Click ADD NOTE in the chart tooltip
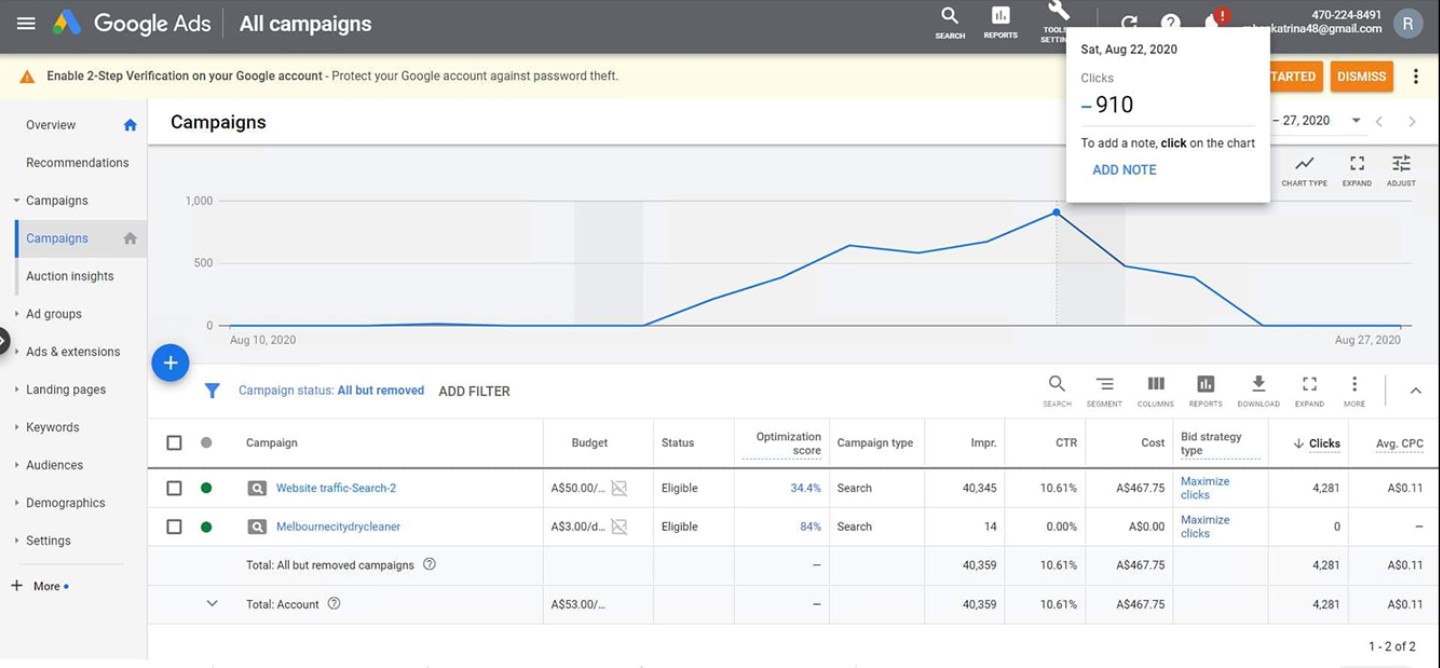This screenshot has height=668, width=1440. point(1124,170)
